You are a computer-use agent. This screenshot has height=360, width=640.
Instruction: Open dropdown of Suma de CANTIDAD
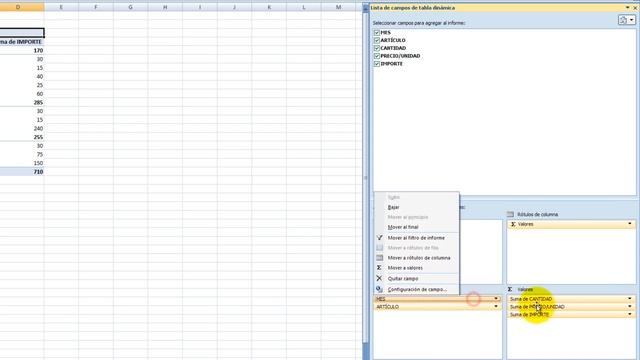tap(630, 299)
